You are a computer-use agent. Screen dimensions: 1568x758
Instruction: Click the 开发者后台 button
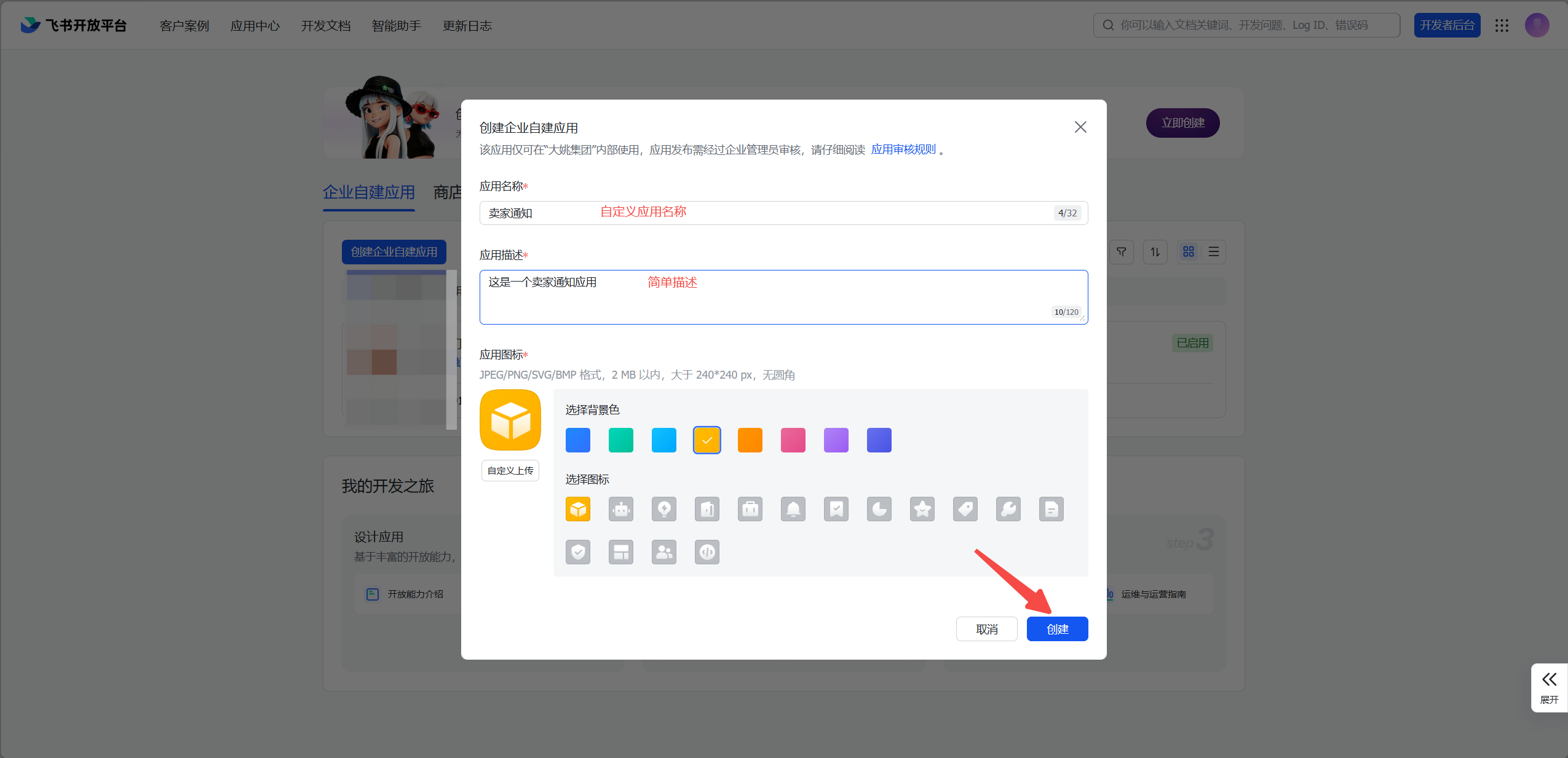click(x=1447, y=25)
